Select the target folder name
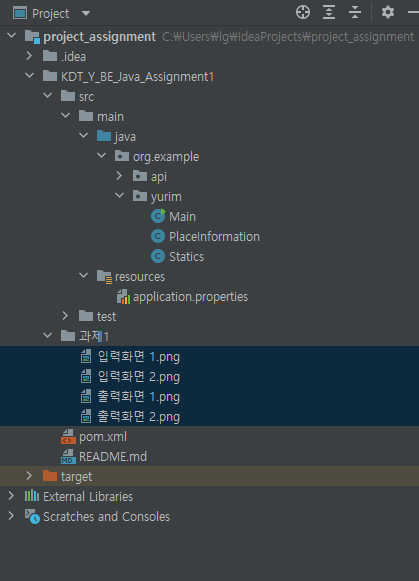Screen dimensions: 419x581 [76, 477]
